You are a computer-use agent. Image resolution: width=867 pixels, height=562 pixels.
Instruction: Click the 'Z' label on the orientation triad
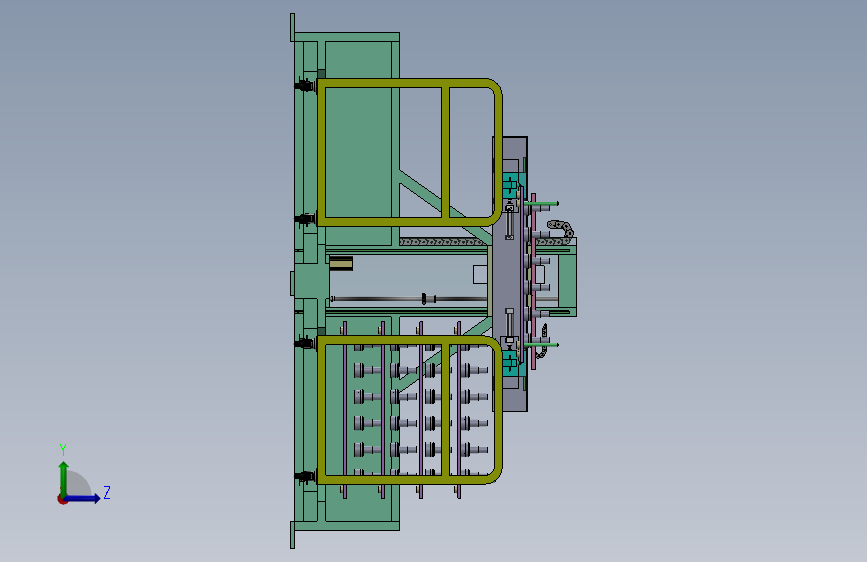[107, 492]
